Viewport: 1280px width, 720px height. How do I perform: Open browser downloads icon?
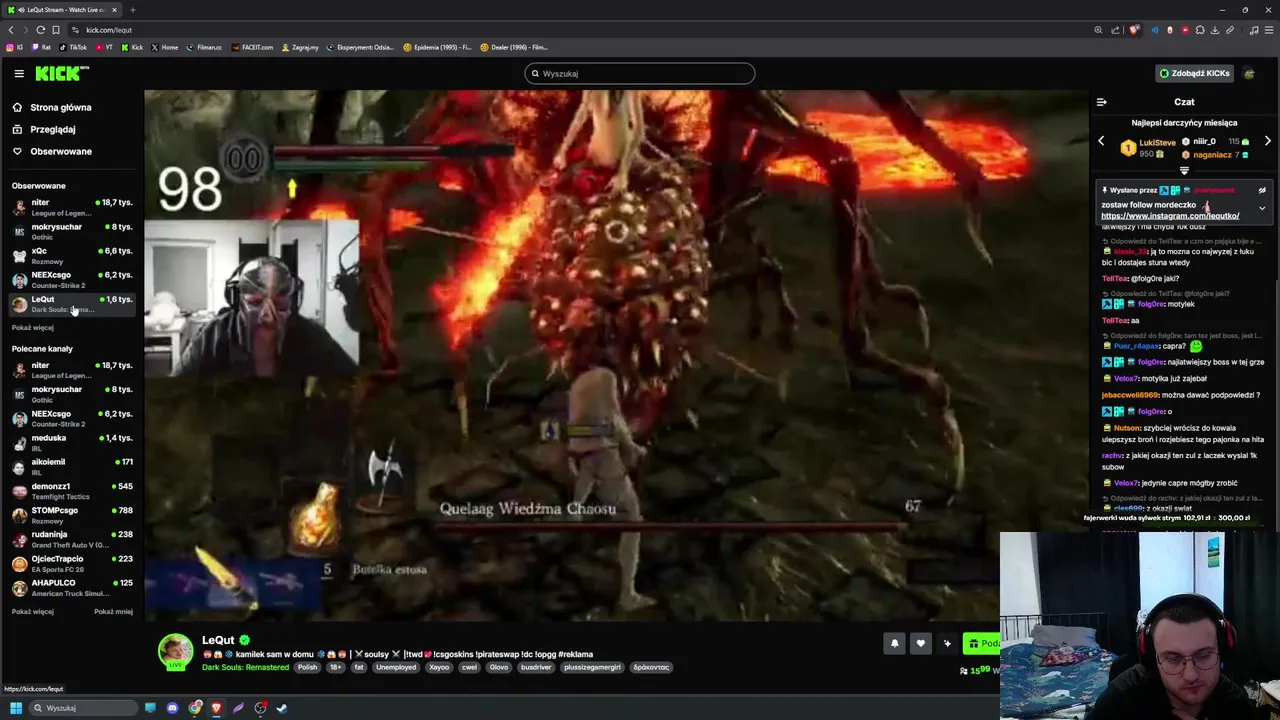click(x=1215, y=30)
